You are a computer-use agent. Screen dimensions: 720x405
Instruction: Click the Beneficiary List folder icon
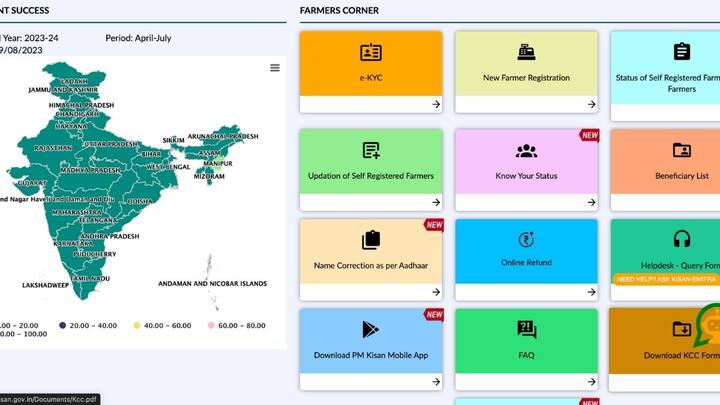tap(682, 151)
